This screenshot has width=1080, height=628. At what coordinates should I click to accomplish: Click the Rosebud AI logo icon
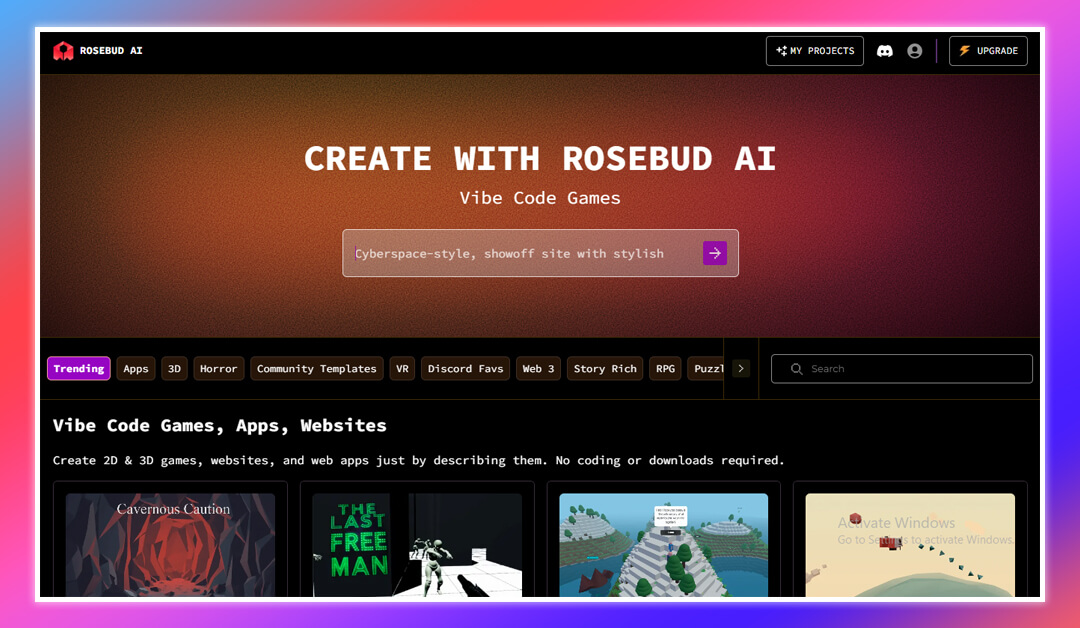pos(63,50)
